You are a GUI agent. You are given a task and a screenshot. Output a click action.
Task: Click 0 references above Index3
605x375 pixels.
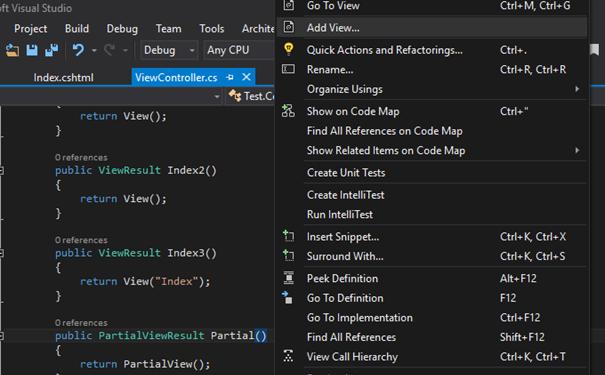coord(81,240)
